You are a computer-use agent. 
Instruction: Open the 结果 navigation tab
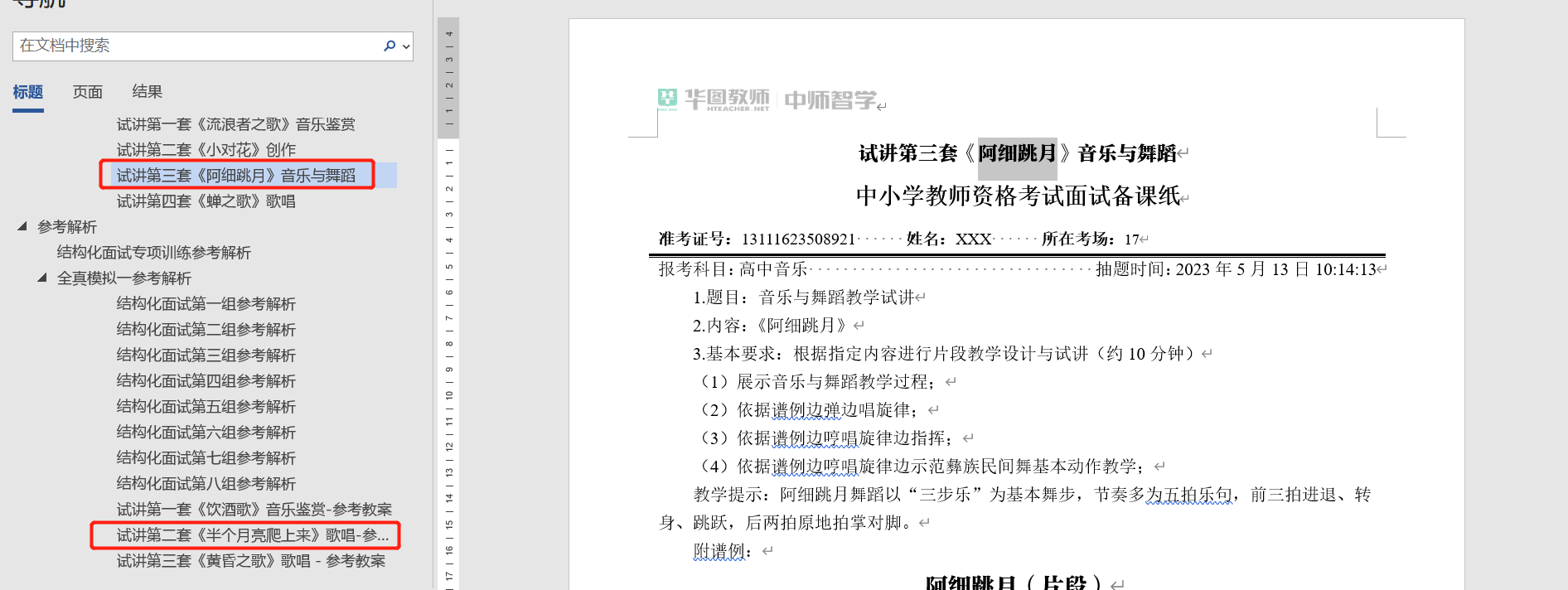(148, 92)
